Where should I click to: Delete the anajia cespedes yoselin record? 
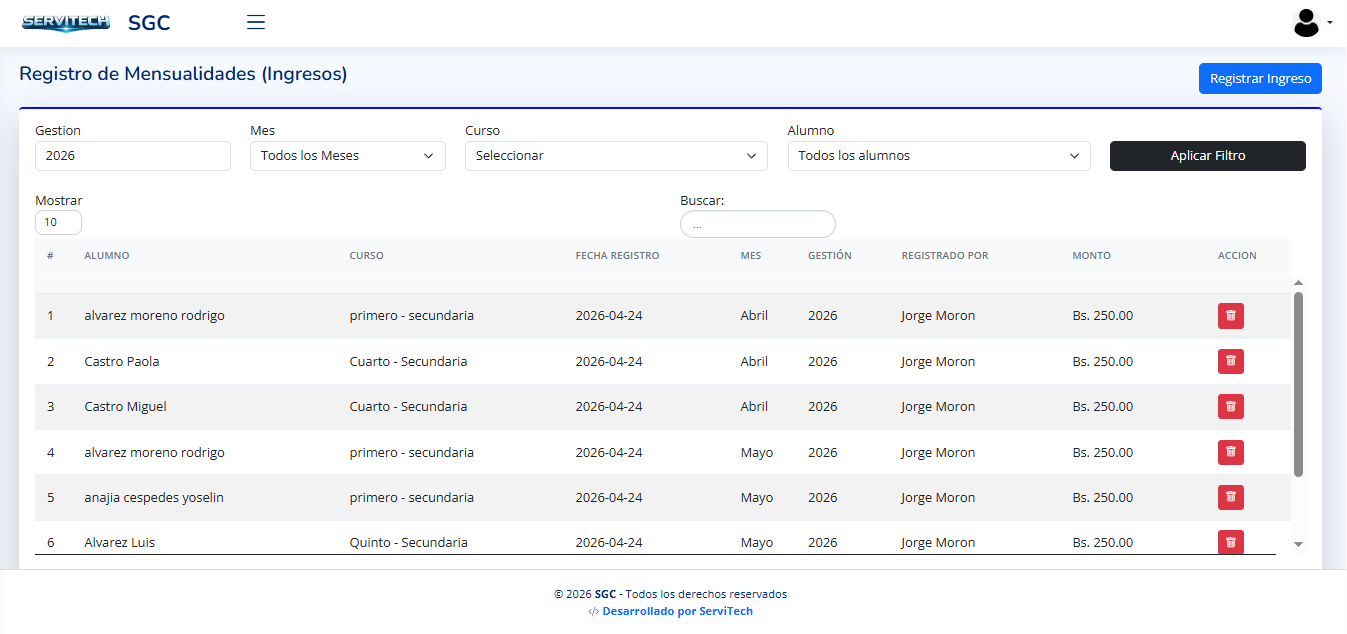[1231, 497]
